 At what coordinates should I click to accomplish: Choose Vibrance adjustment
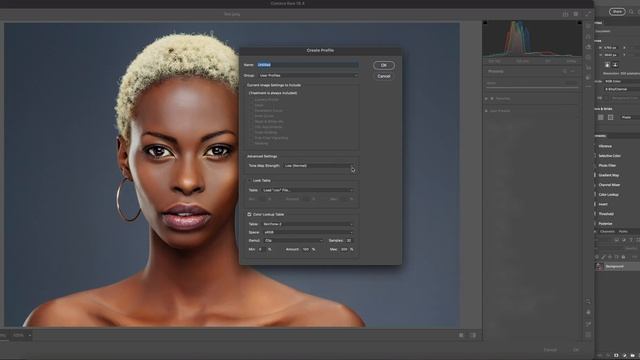click(605, 146)
